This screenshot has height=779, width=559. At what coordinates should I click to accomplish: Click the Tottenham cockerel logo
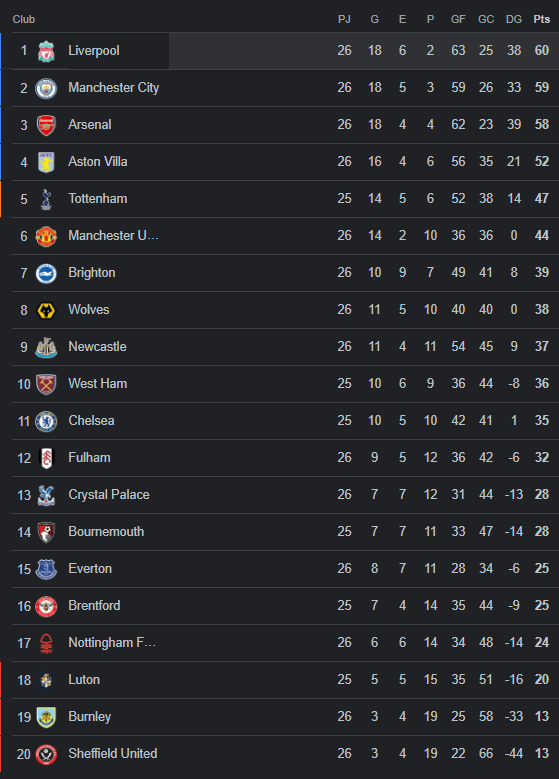[x=46, y=199]
